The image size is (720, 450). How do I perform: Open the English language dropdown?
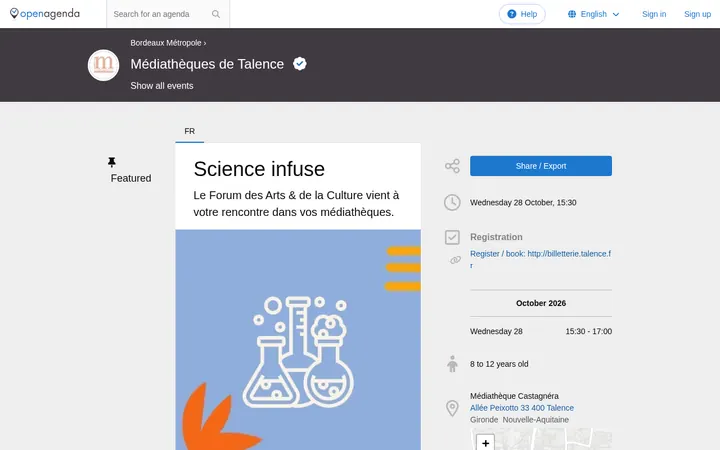[594, 14]
